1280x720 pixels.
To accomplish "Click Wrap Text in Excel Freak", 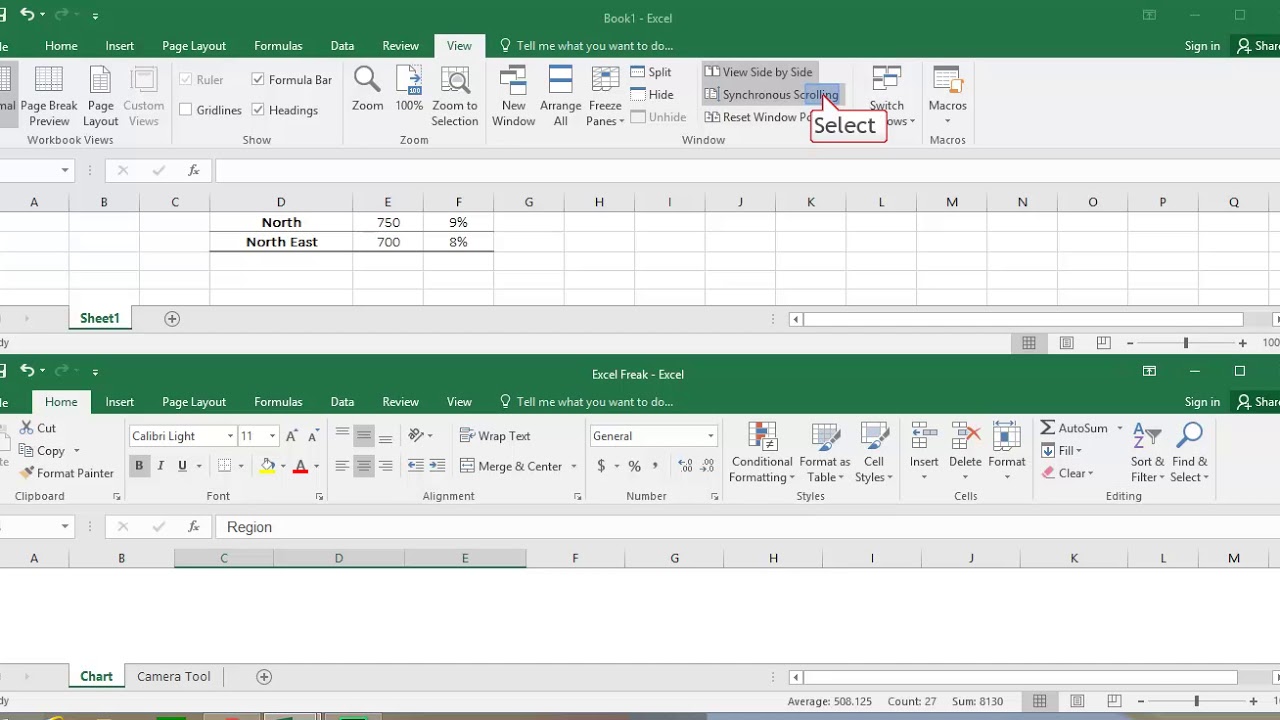I will point(495,436).
